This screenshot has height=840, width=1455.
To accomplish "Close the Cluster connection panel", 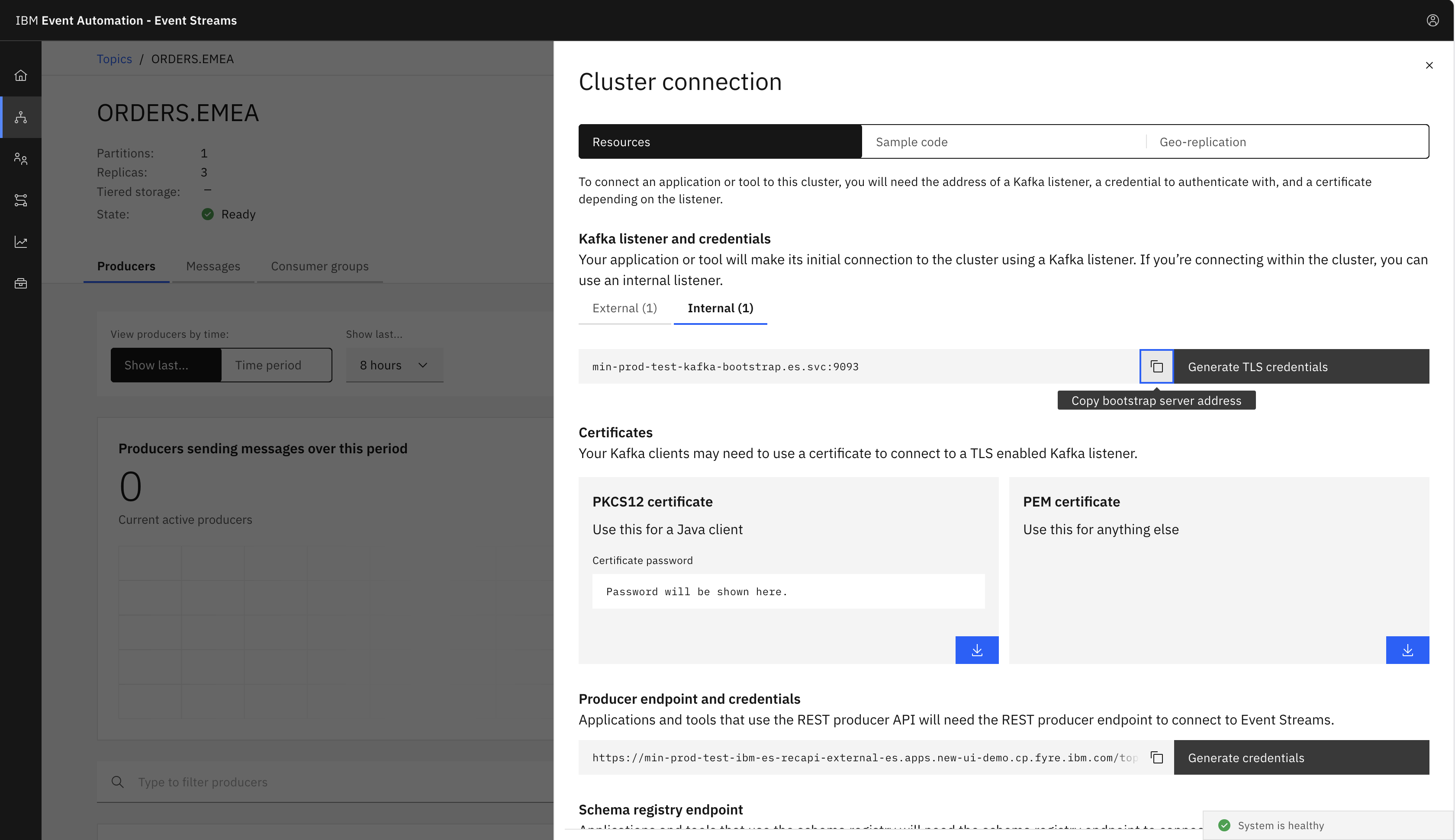I will (1429, 65).
